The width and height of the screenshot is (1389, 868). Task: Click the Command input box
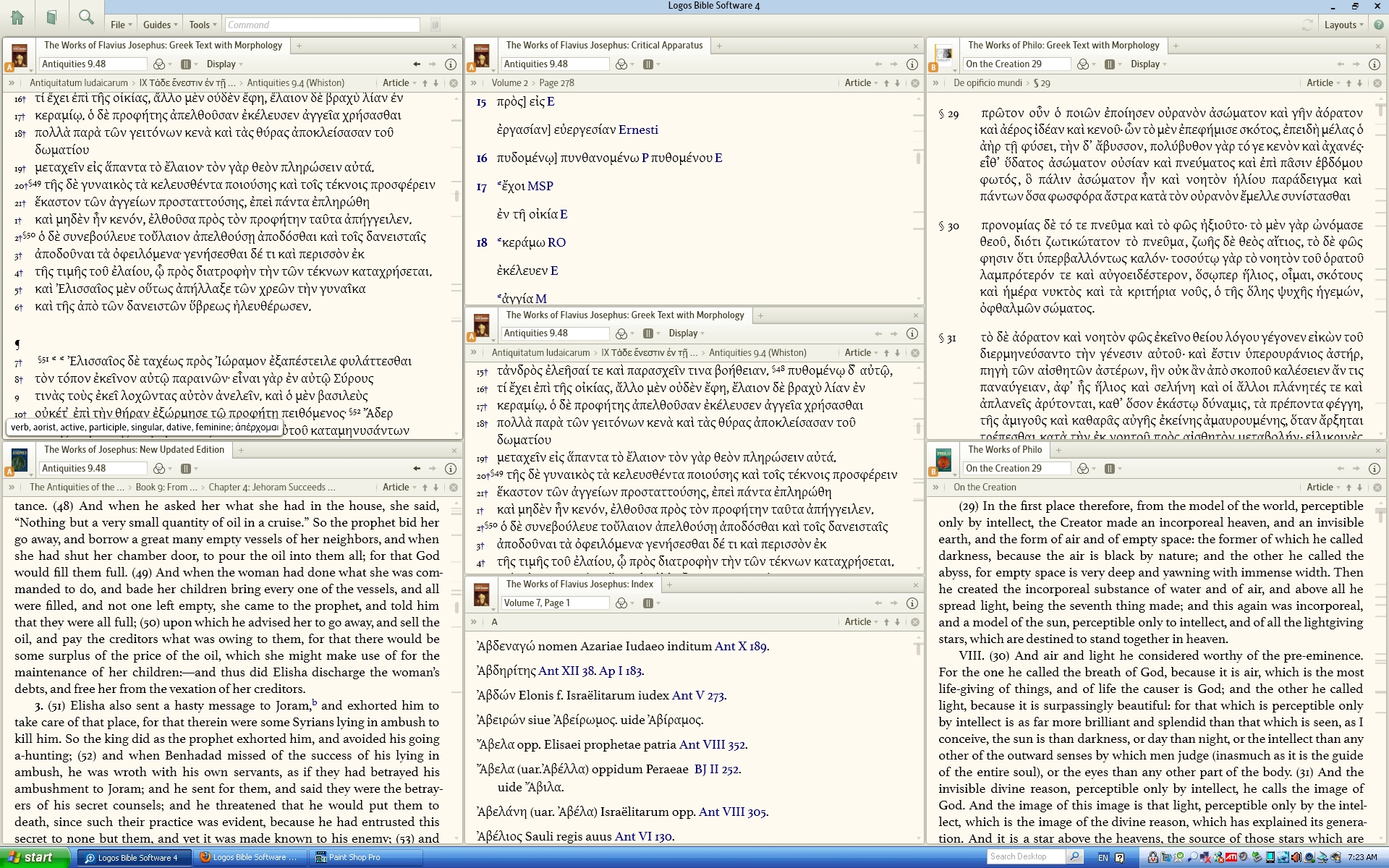pyautogui.click(x=322, y=25)
